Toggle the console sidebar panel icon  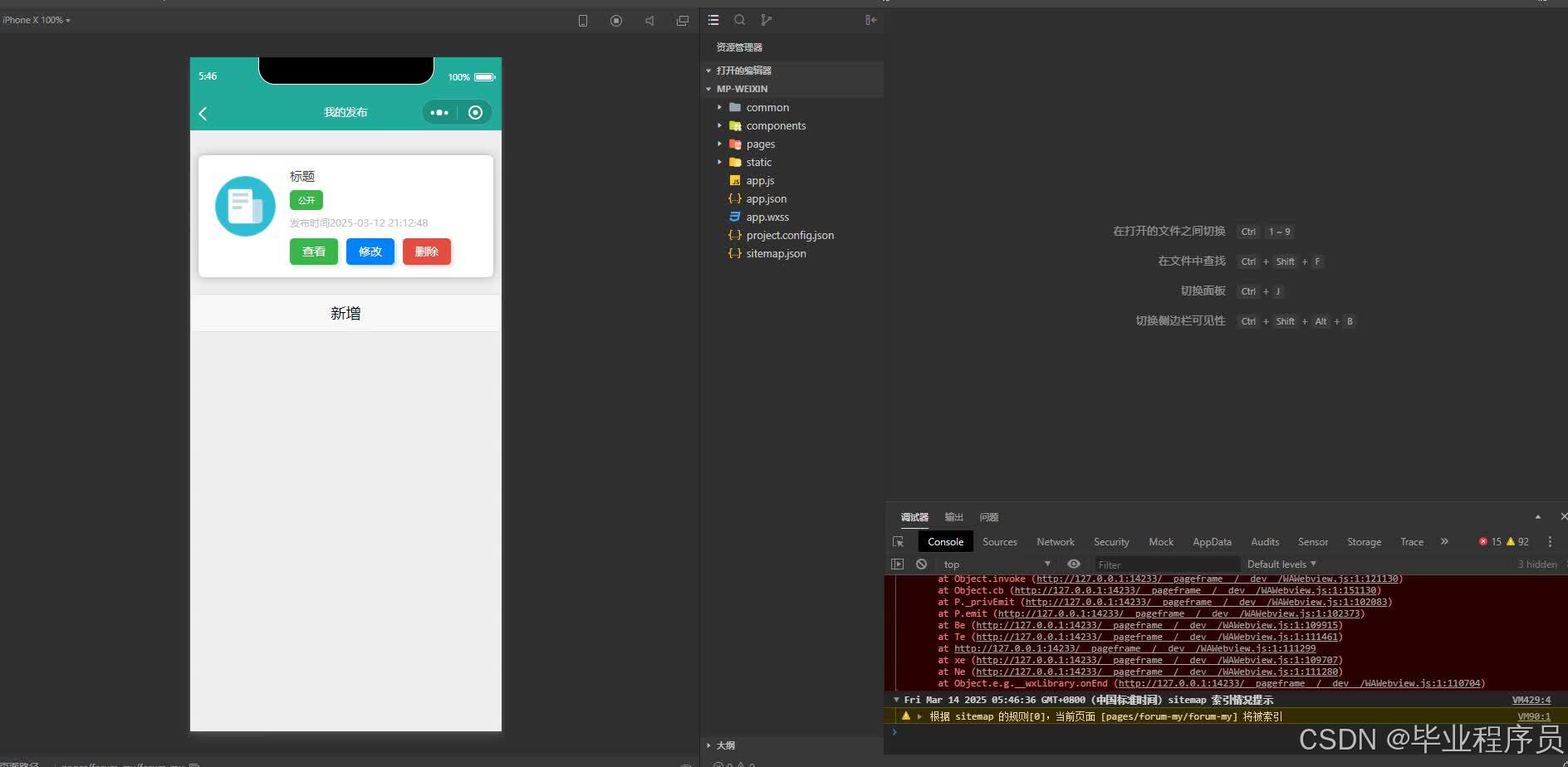897,564
